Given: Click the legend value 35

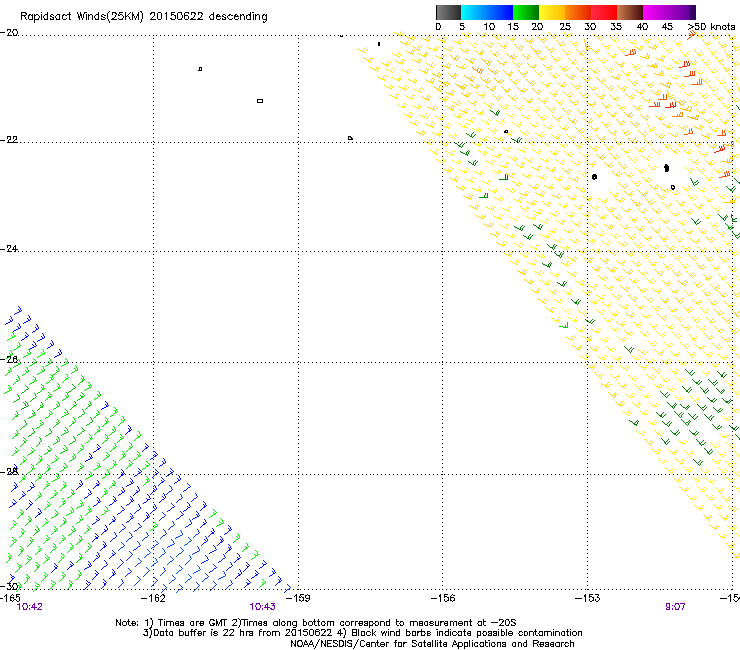Looking at the screenshot, I should [616, 27].
